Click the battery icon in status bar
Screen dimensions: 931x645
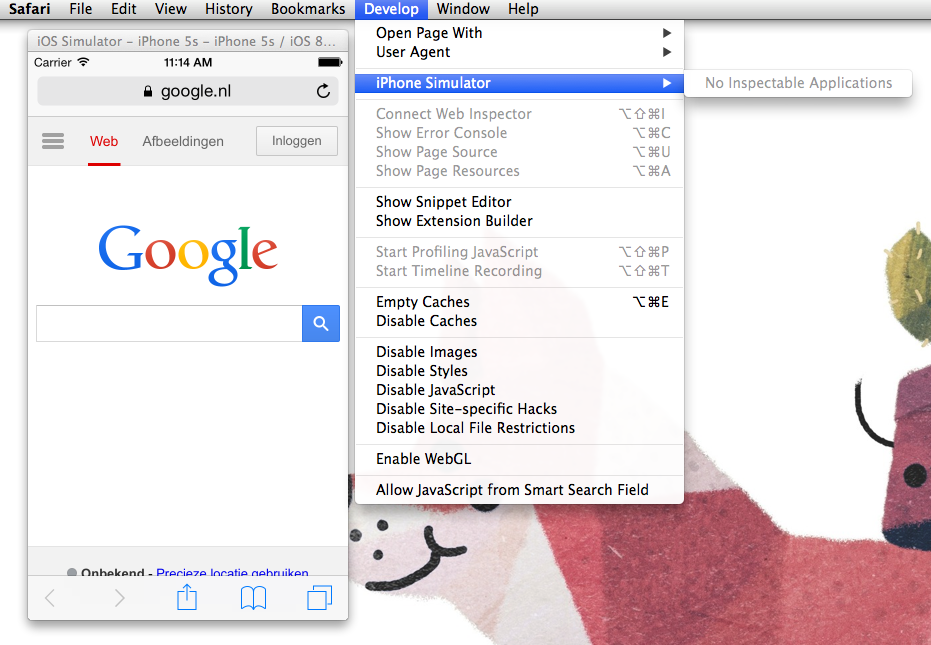[x=330, y=62]
